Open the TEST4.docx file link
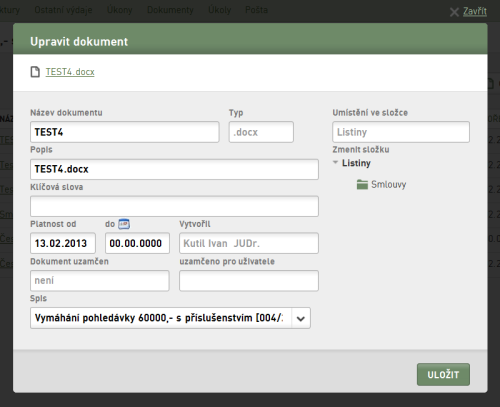 click(70, 72)
